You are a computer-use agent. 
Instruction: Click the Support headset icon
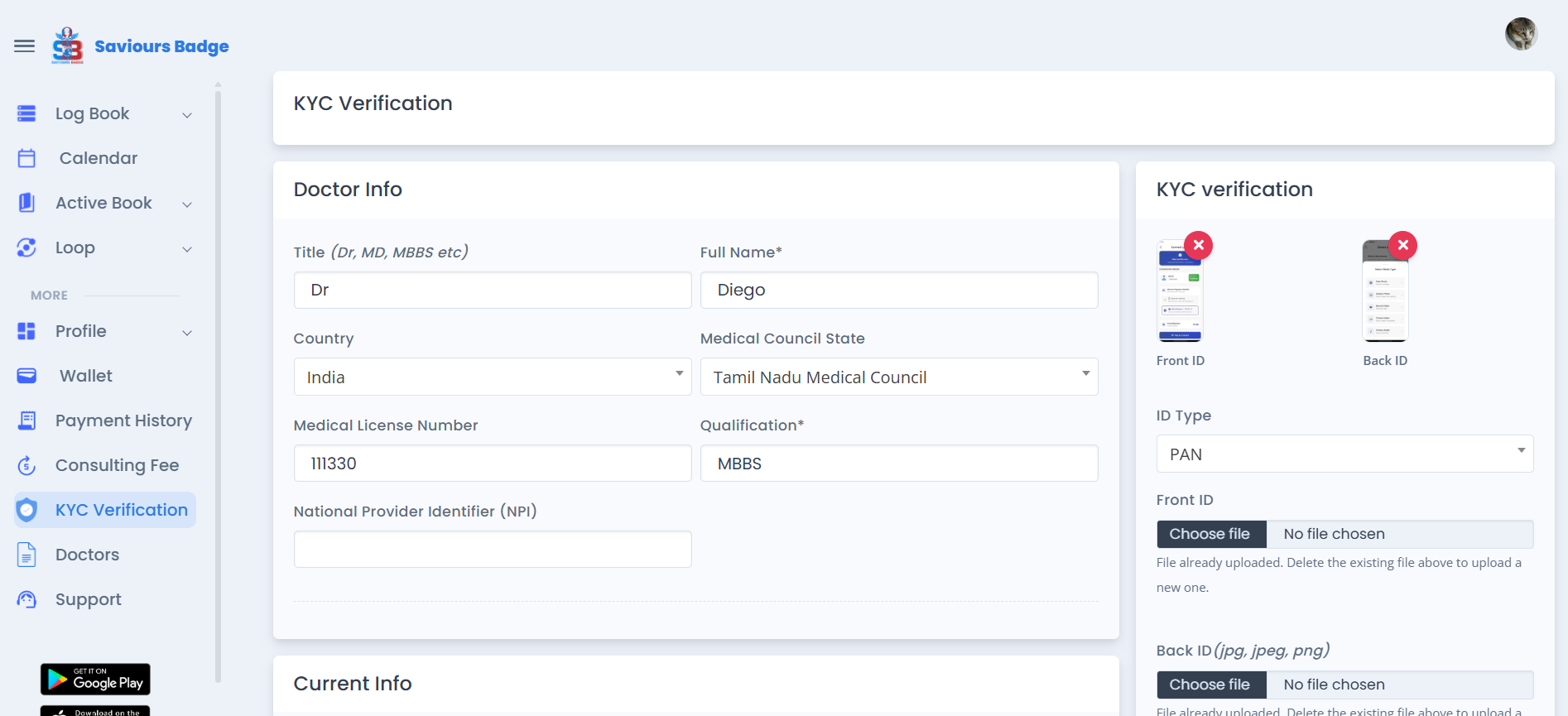[26, 599]
